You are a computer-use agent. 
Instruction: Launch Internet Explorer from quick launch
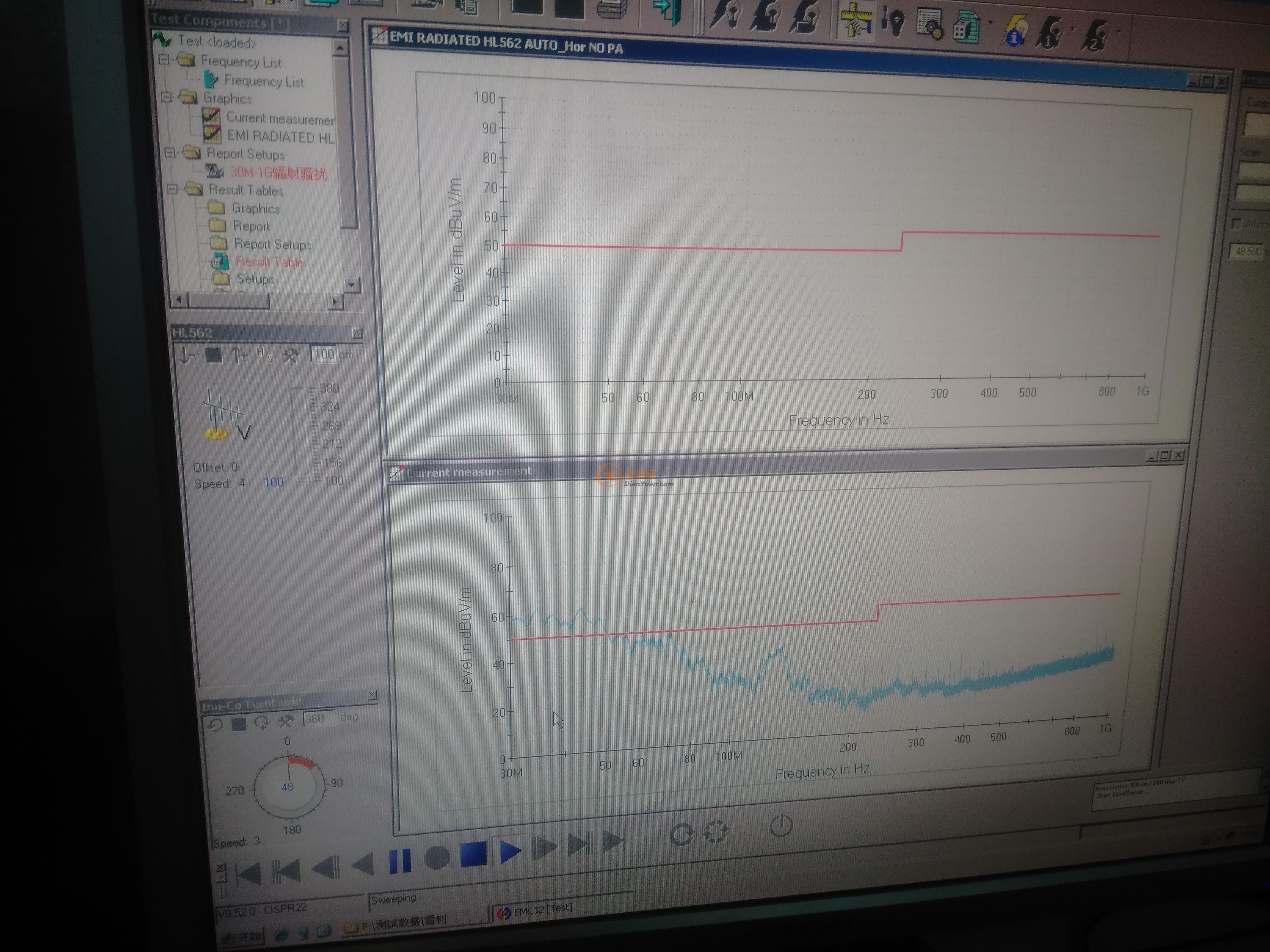[281, 935]
